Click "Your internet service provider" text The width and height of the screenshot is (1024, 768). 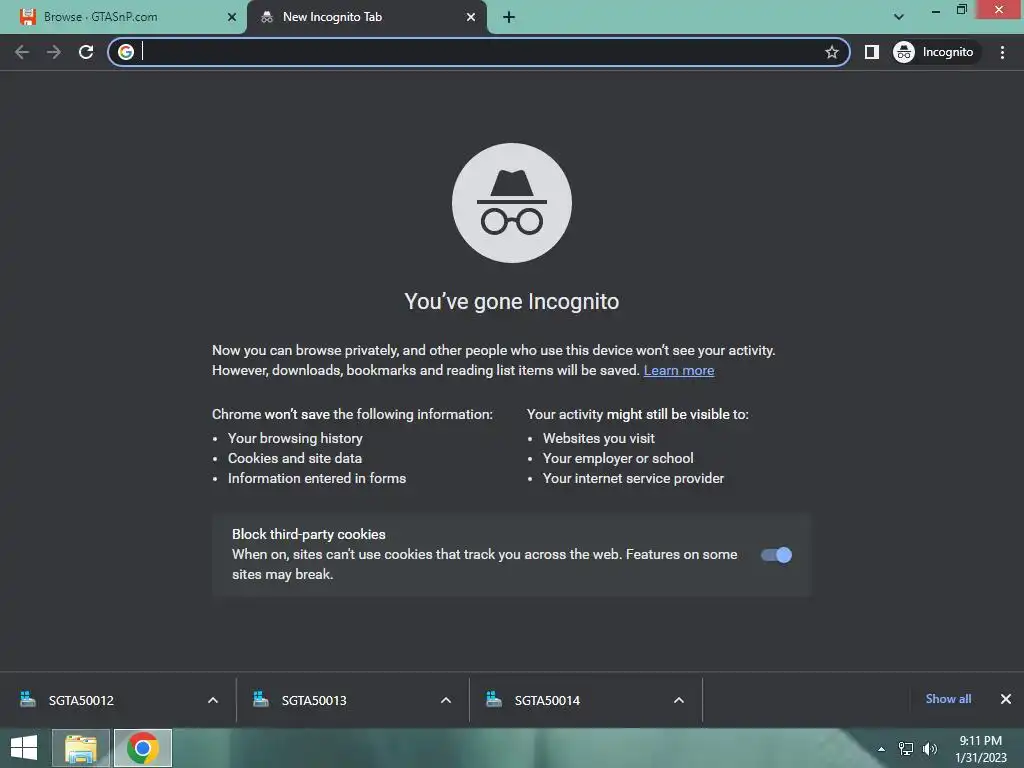633,479
